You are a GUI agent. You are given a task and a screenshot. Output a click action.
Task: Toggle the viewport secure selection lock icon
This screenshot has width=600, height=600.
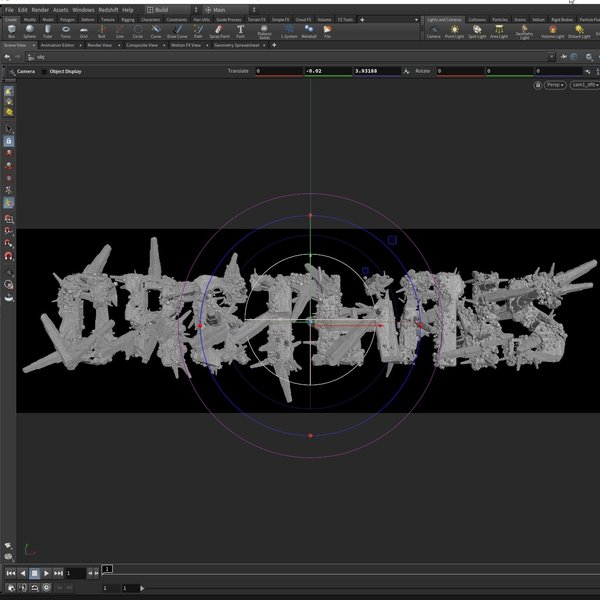9,141
